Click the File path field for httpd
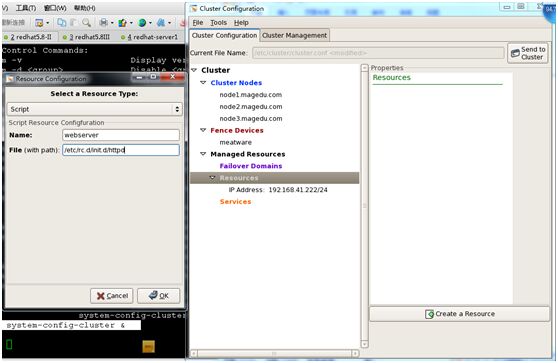Image resolution: width=558 pixels, height=363 pixels. coord(121,150)
